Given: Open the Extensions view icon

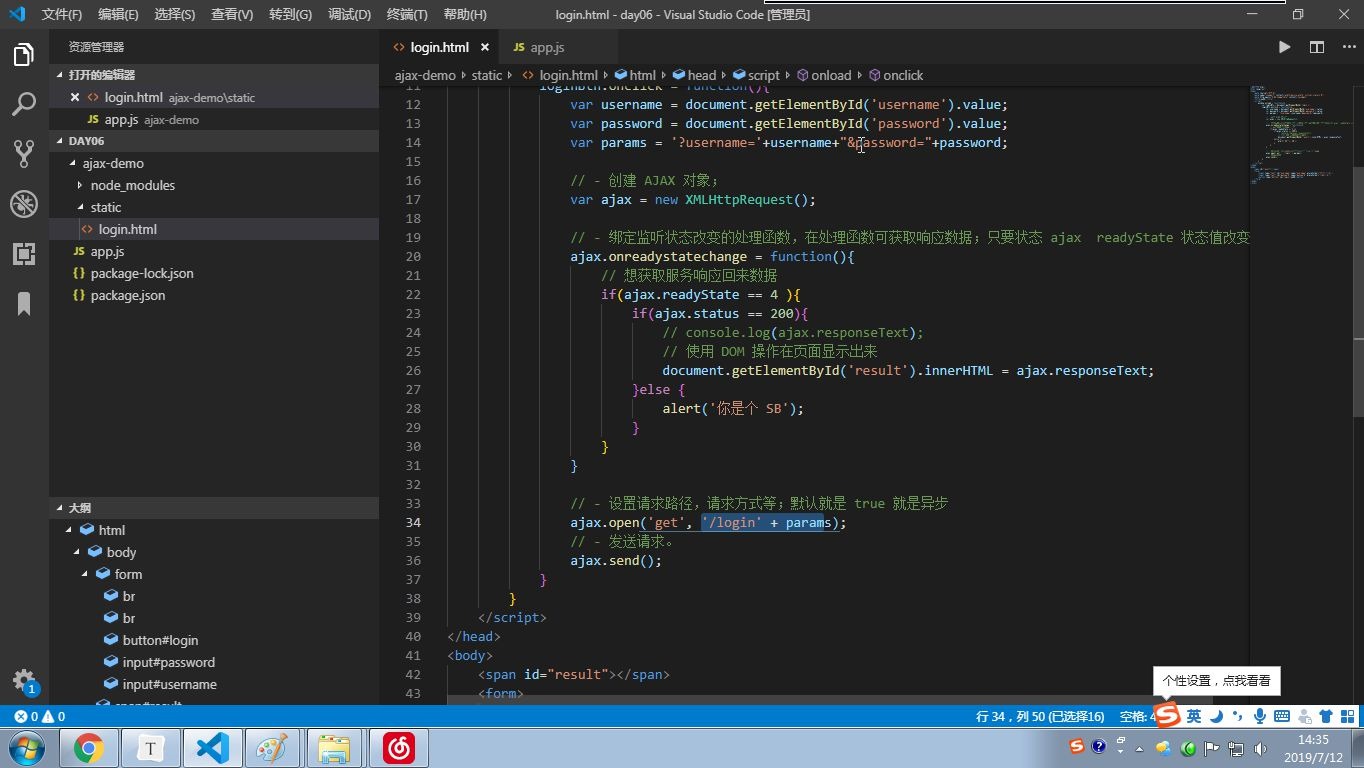Looking at the screenshot, I should click(x=24, y=254).
